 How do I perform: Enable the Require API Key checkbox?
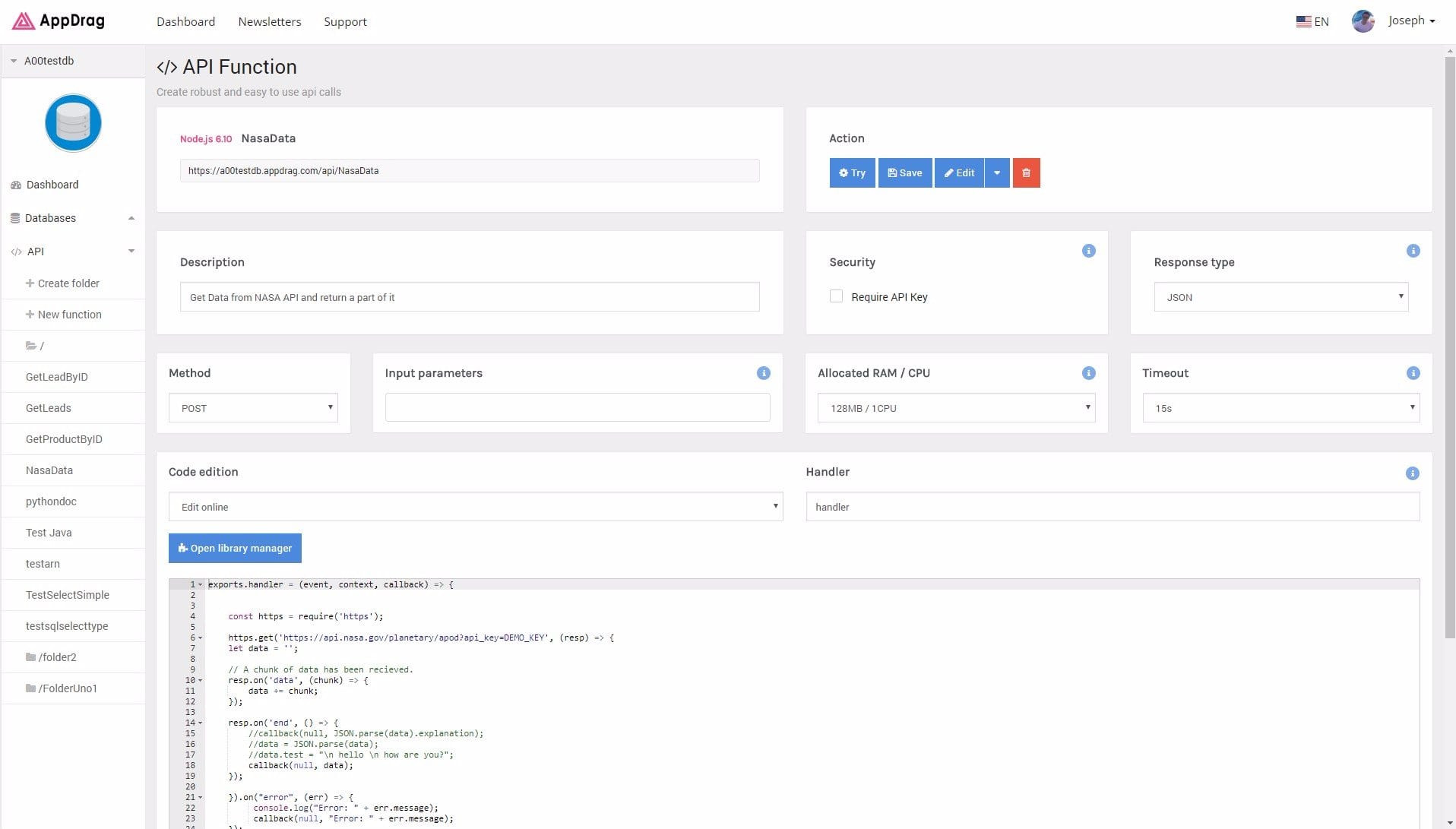(836, 296)
